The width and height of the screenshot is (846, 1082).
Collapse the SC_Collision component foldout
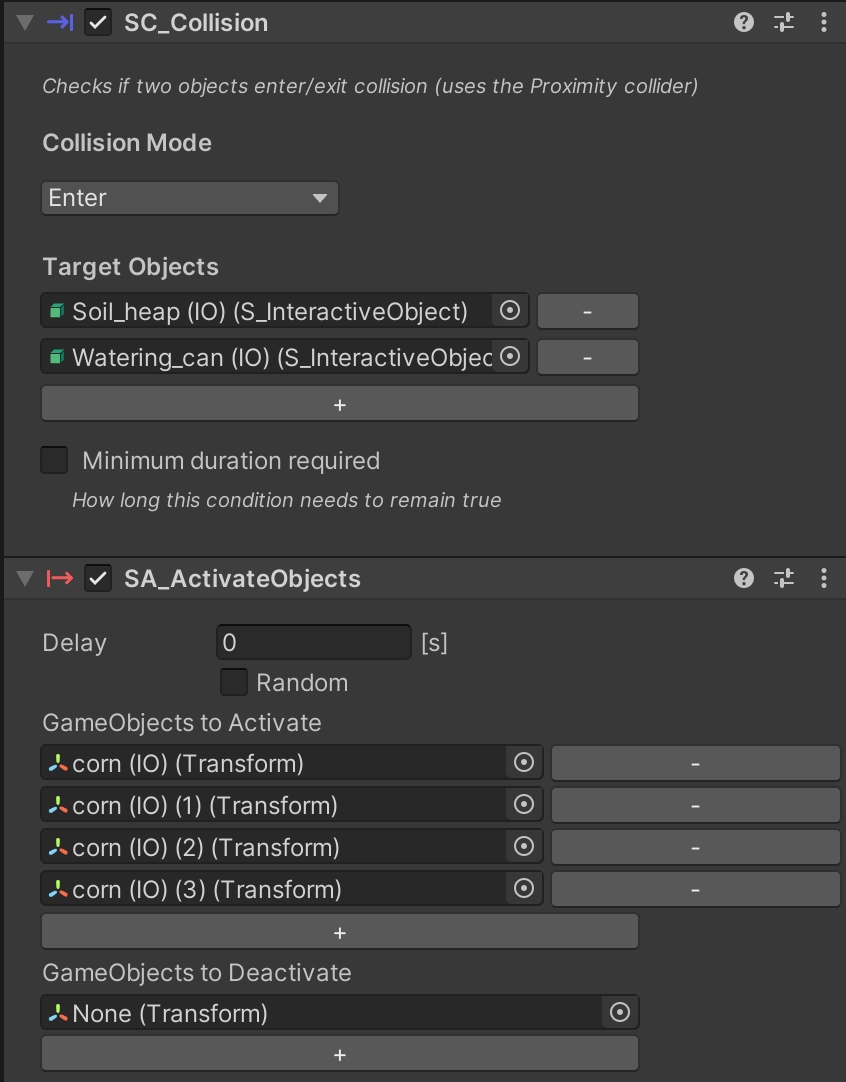25,22
